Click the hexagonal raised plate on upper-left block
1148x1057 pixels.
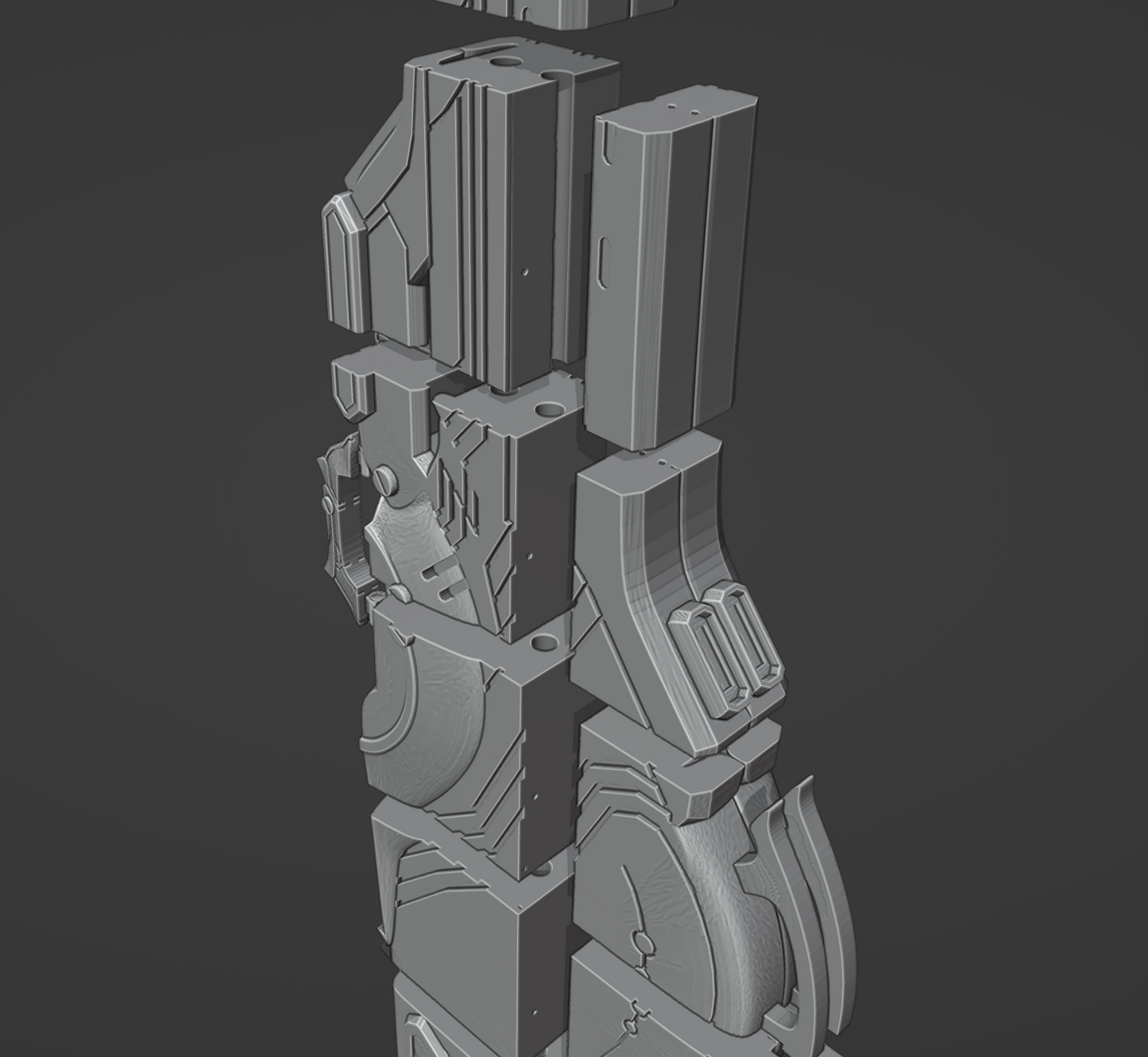coord(346,262)
